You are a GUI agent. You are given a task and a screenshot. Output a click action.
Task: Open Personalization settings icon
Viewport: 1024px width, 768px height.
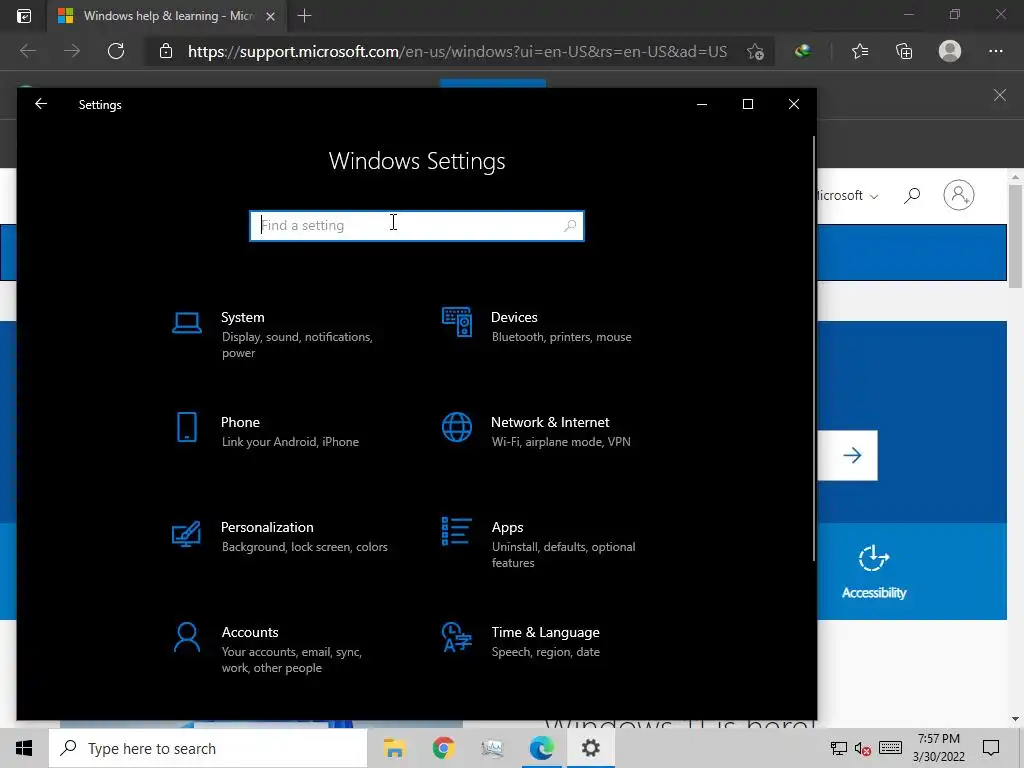[186, 534]
